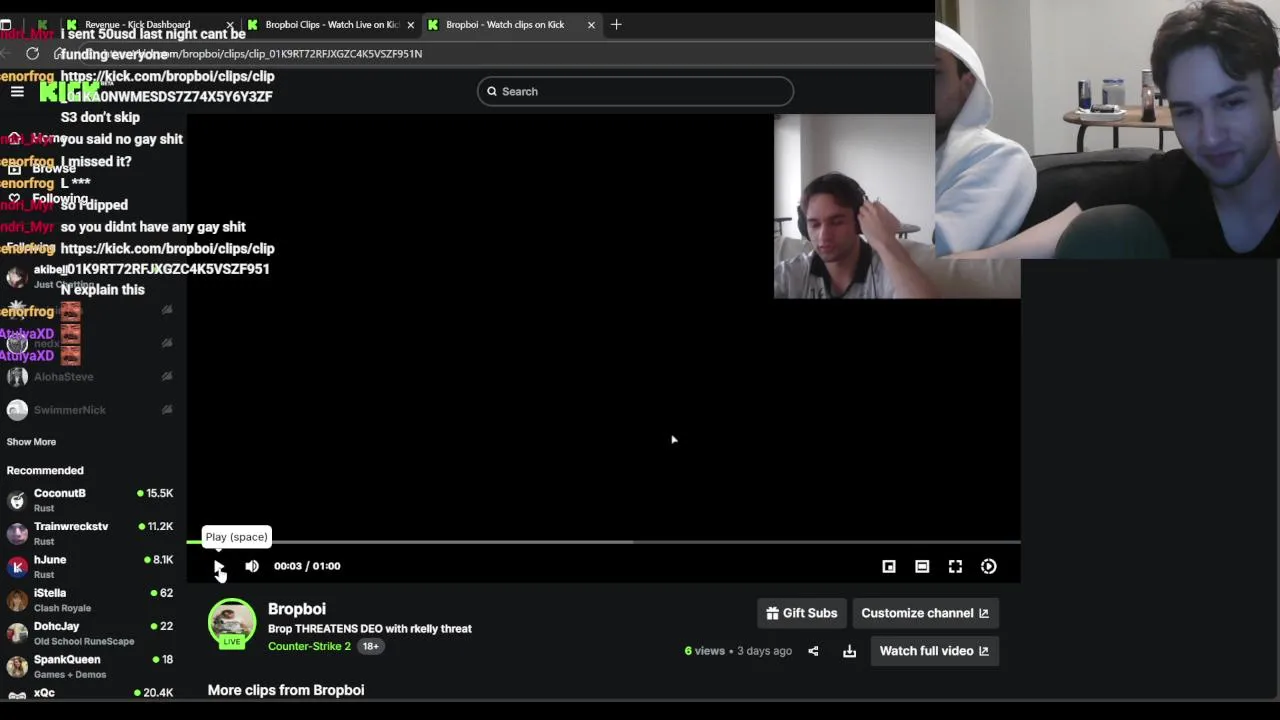The width and height of the screenshot is (1280, 720).
Task: Click the SwimmerNick avatar icon
Action: (x=17, y=410)
